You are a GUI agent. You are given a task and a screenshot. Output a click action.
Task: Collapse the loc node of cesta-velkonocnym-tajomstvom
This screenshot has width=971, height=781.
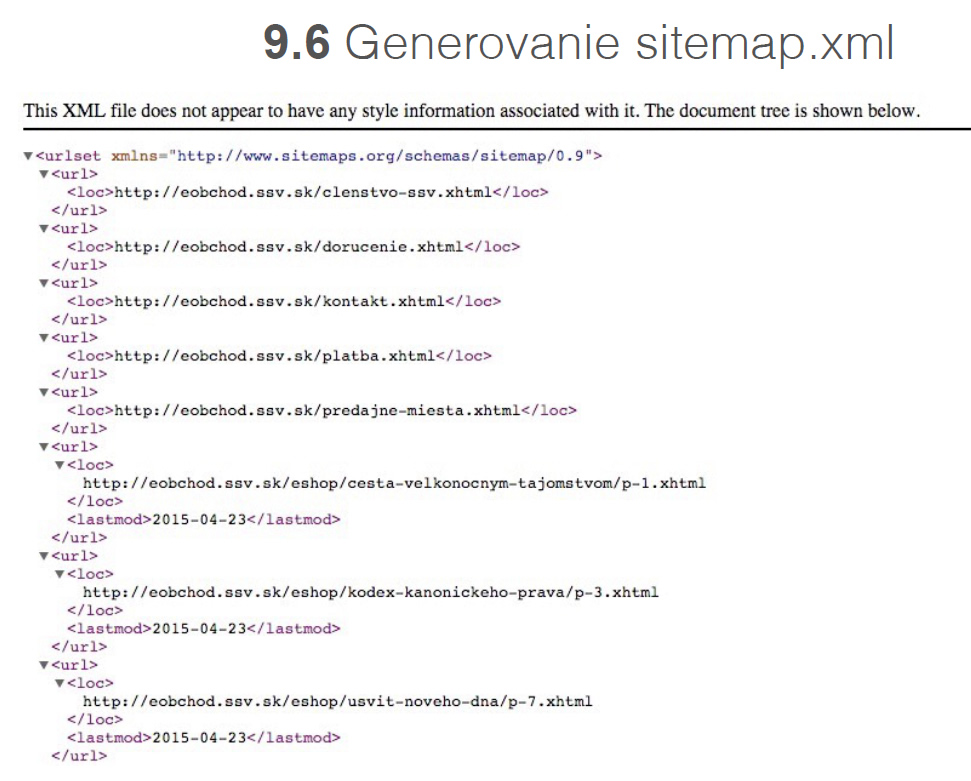point(60,465)
